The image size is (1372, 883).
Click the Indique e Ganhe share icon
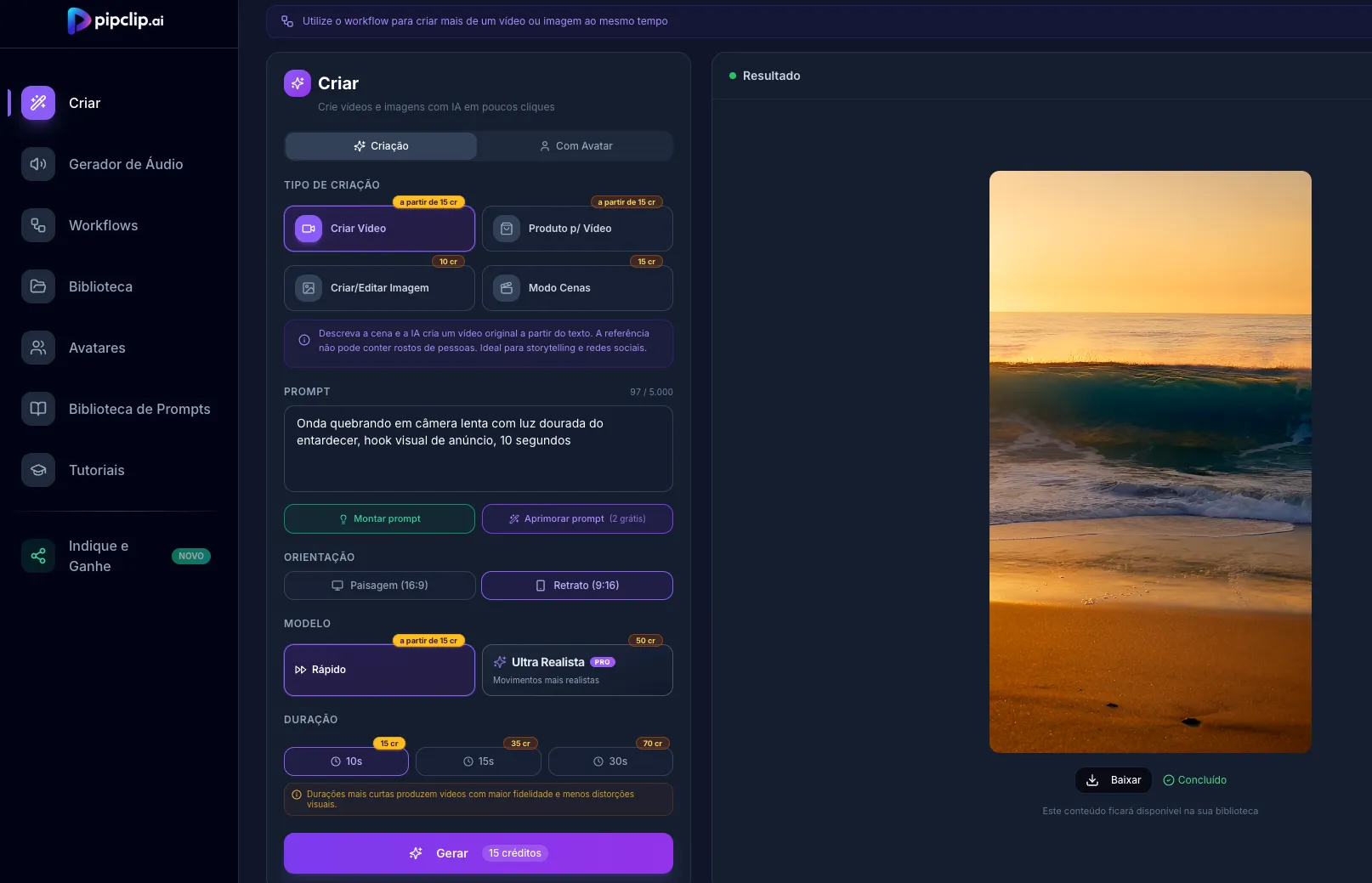point(38,556)
